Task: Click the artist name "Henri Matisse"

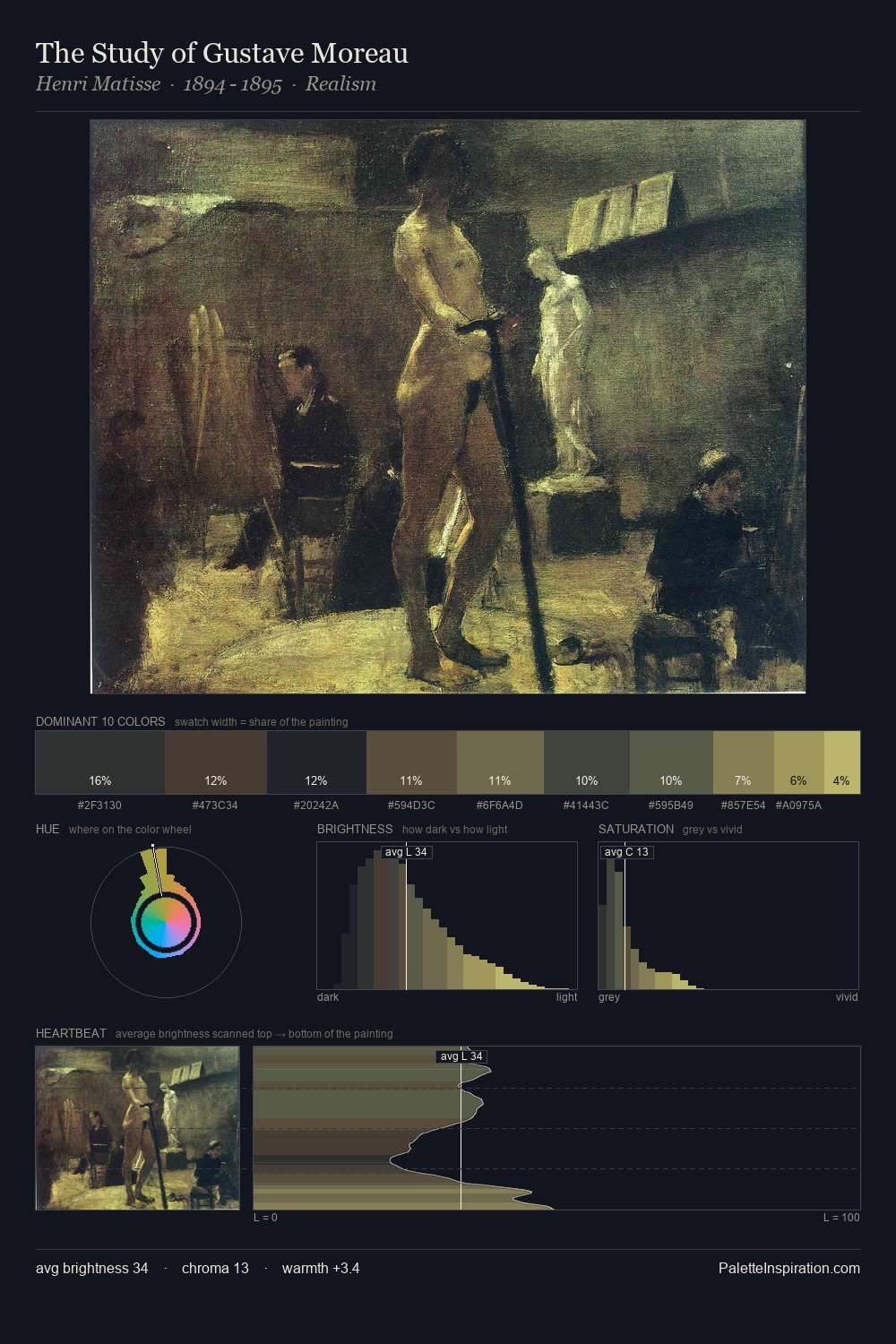Action: (x=98, y=84)
